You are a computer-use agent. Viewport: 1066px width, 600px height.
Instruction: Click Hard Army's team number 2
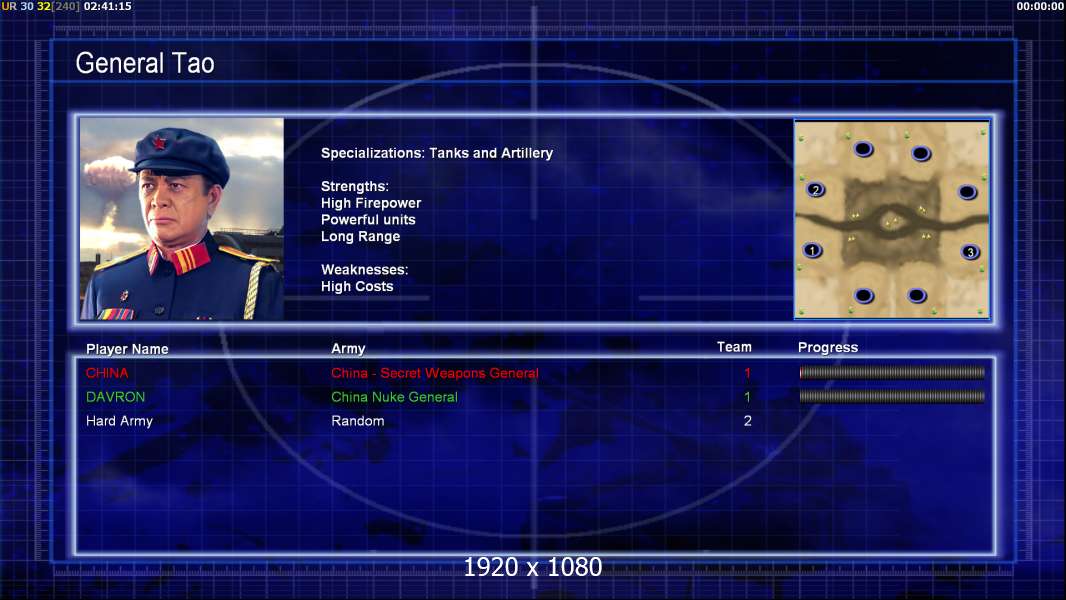tap(747, 421)
